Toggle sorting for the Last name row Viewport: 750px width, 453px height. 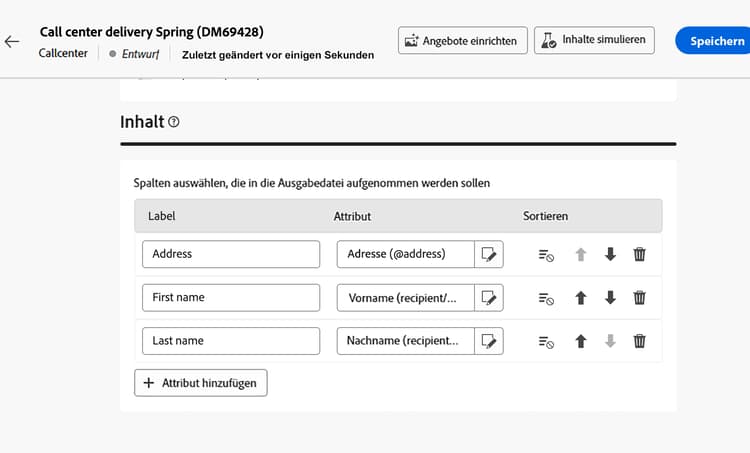(x=546, y=342)
